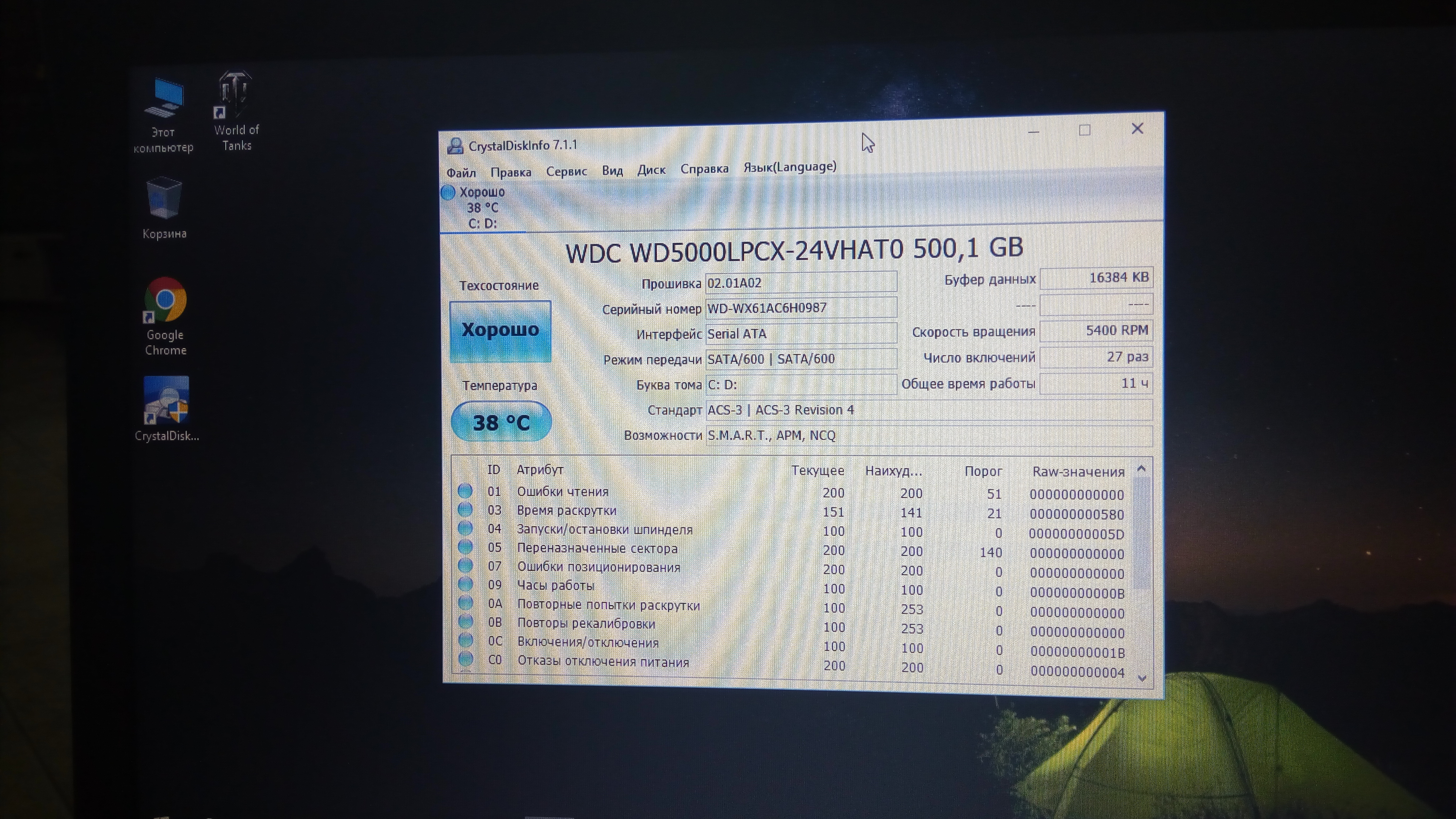1456x819 pixels.
Task: Click status circle for Повторы рекалибровки
Action: pyautogui.click(x=465, y=622)
